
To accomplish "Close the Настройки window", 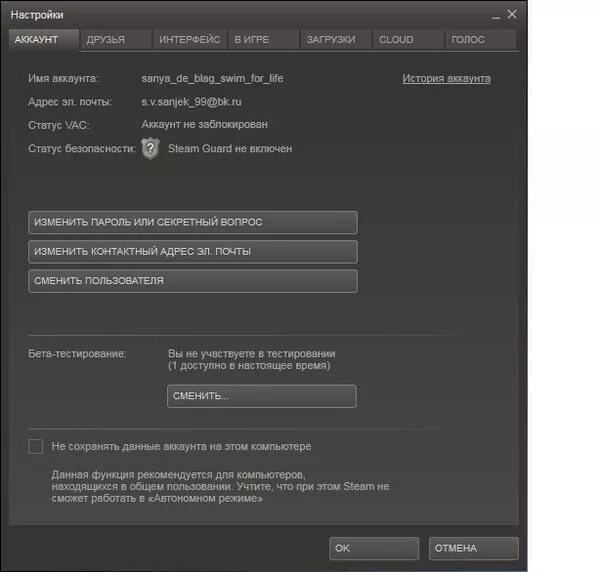I will [x=512, y=15].
